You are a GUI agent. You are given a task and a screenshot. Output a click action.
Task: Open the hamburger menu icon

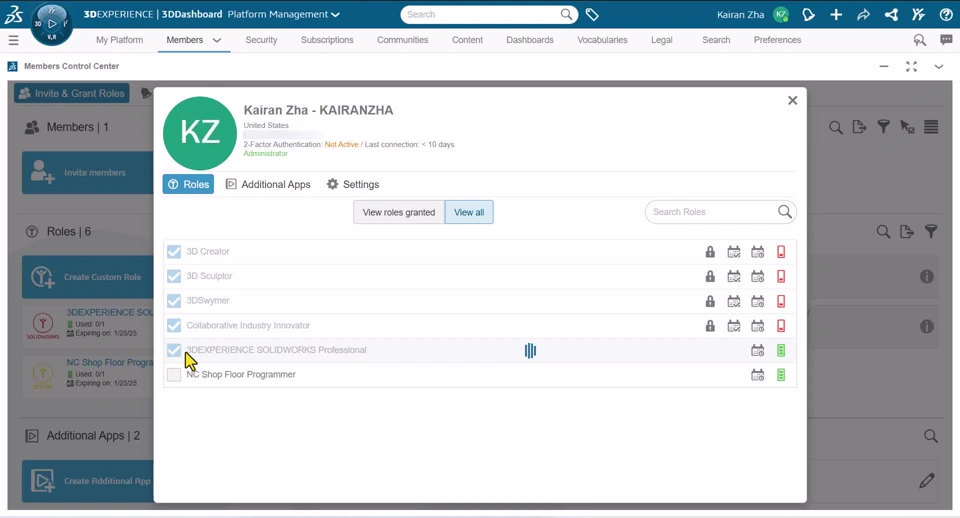point(13,40)
